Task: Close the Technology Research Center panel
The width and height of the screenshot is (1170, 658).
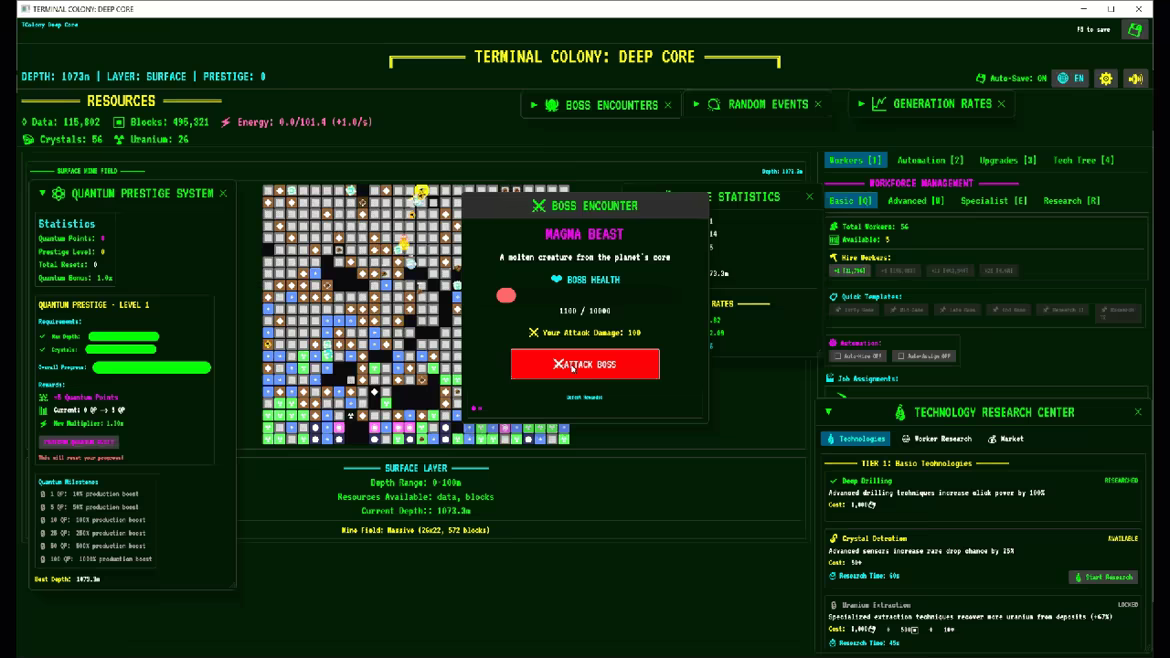Action: (x=1138, y=412)
